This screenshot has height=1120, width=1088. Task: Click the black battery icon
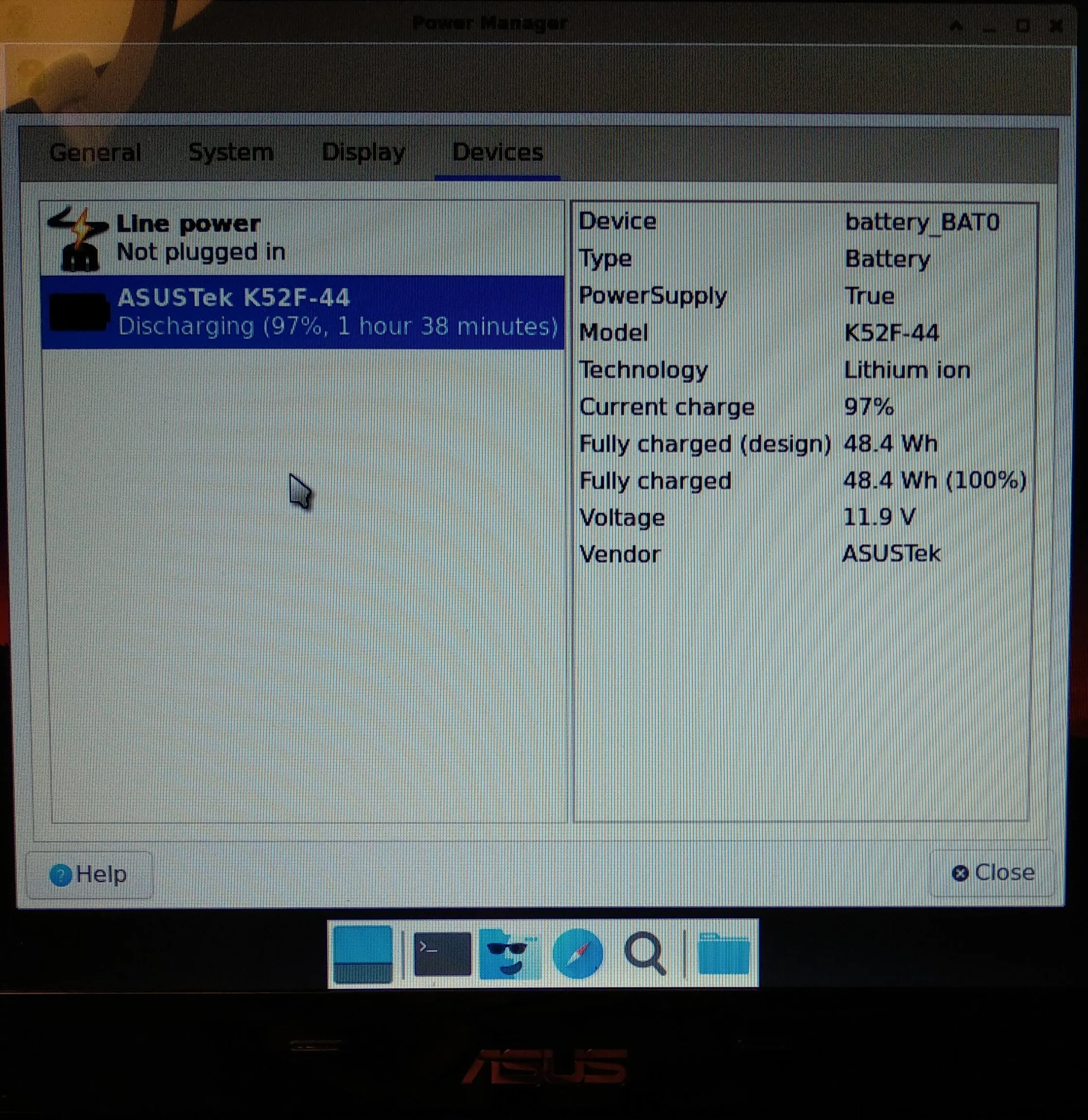click(x=79, y=312)
